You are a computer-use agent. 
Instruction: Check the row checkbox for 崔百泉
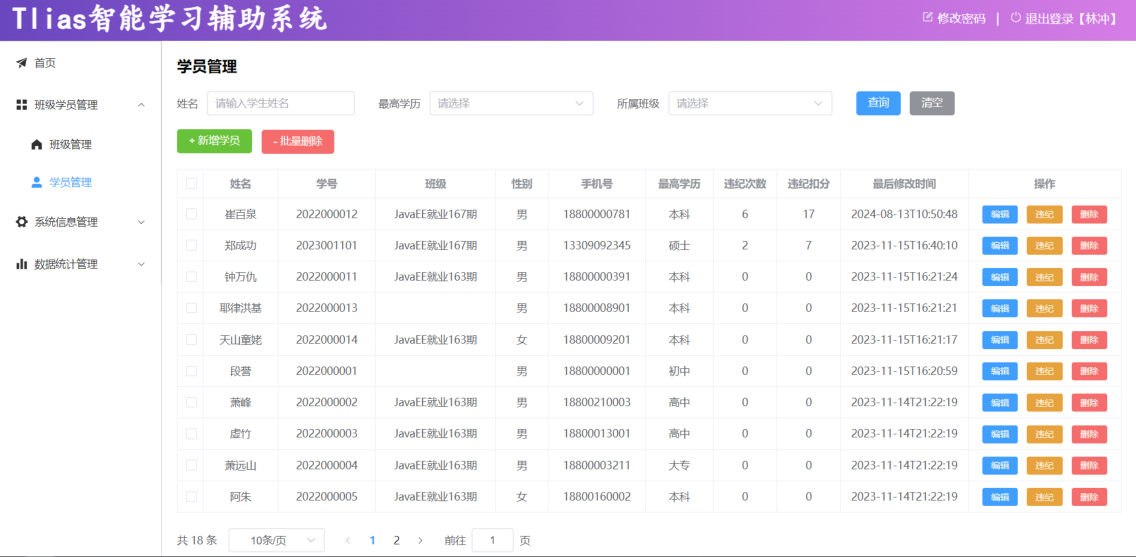(x=191, y=214)
